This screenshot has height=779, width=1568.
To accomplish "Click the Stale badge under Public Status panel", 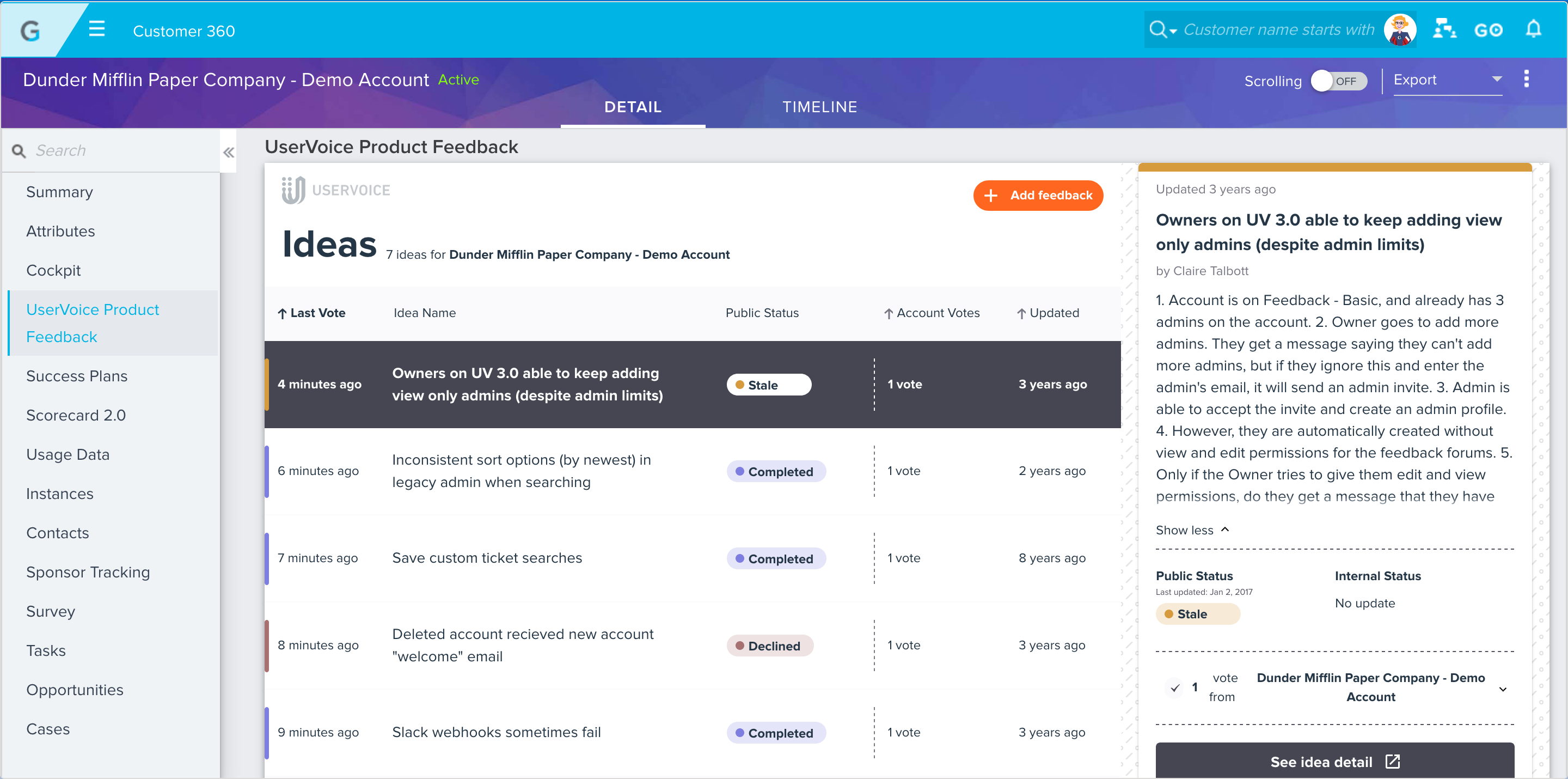I will (x=1197, y=614).
